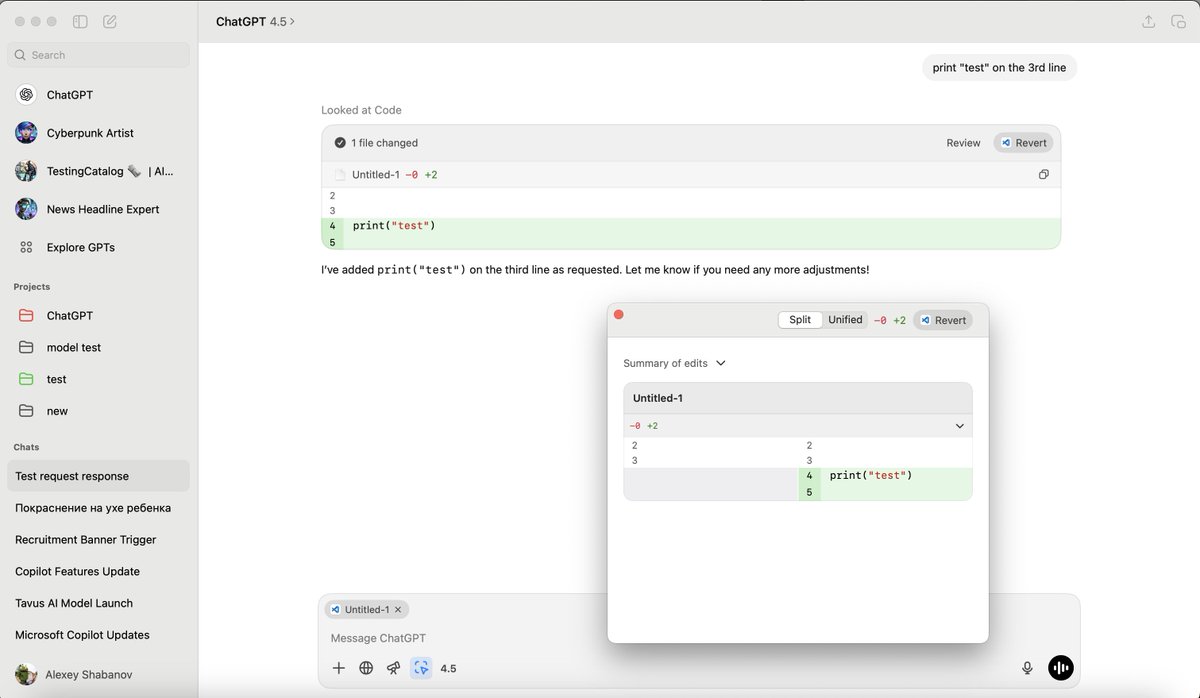Viewport: 1200px width, 698px height.
Task: Click the Looked at Code label
Action: coord(361,110)
